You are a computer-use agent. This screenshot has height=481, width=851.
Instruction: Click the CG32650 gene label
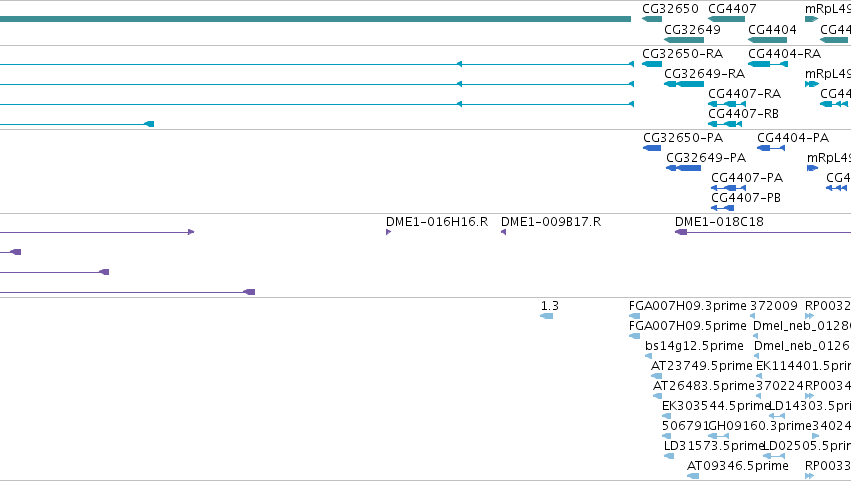(x=670, y=9)
